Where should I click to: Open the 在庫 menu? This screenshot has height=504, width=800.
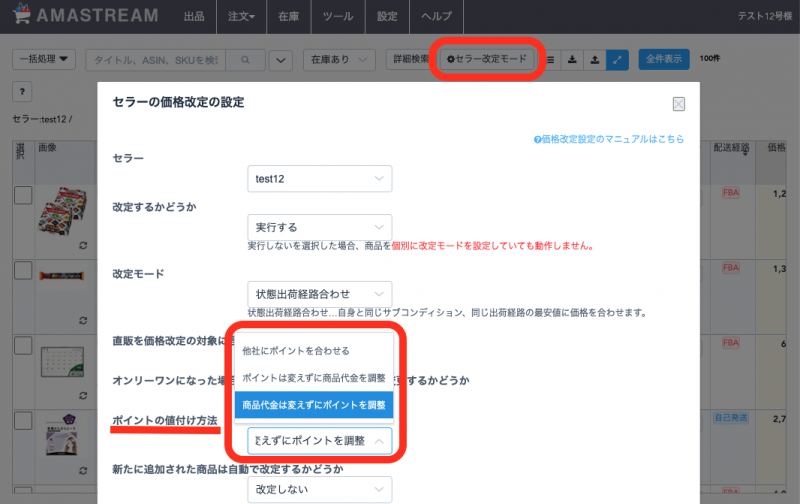click(x=288, y=16)
